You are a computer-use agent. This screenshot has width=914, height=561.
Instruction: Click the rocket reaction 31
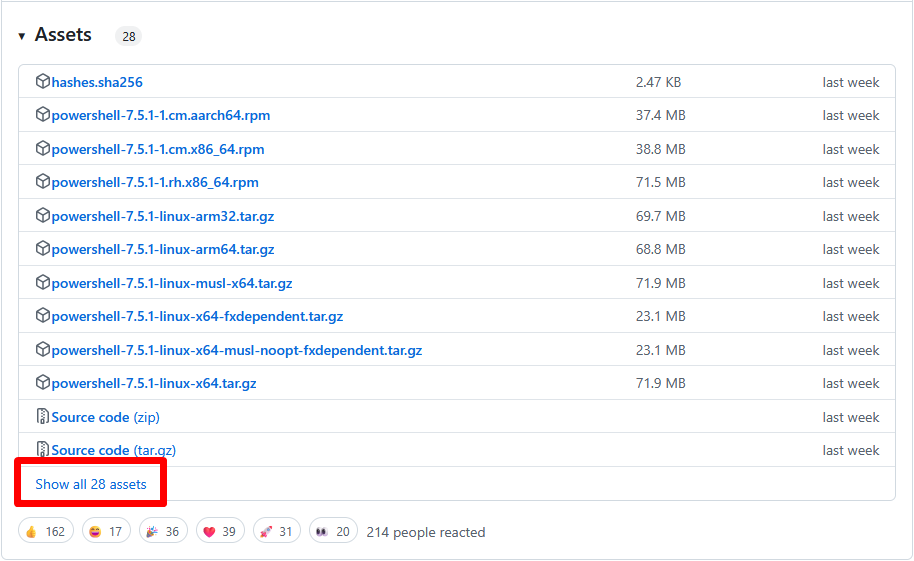[277, 531]
